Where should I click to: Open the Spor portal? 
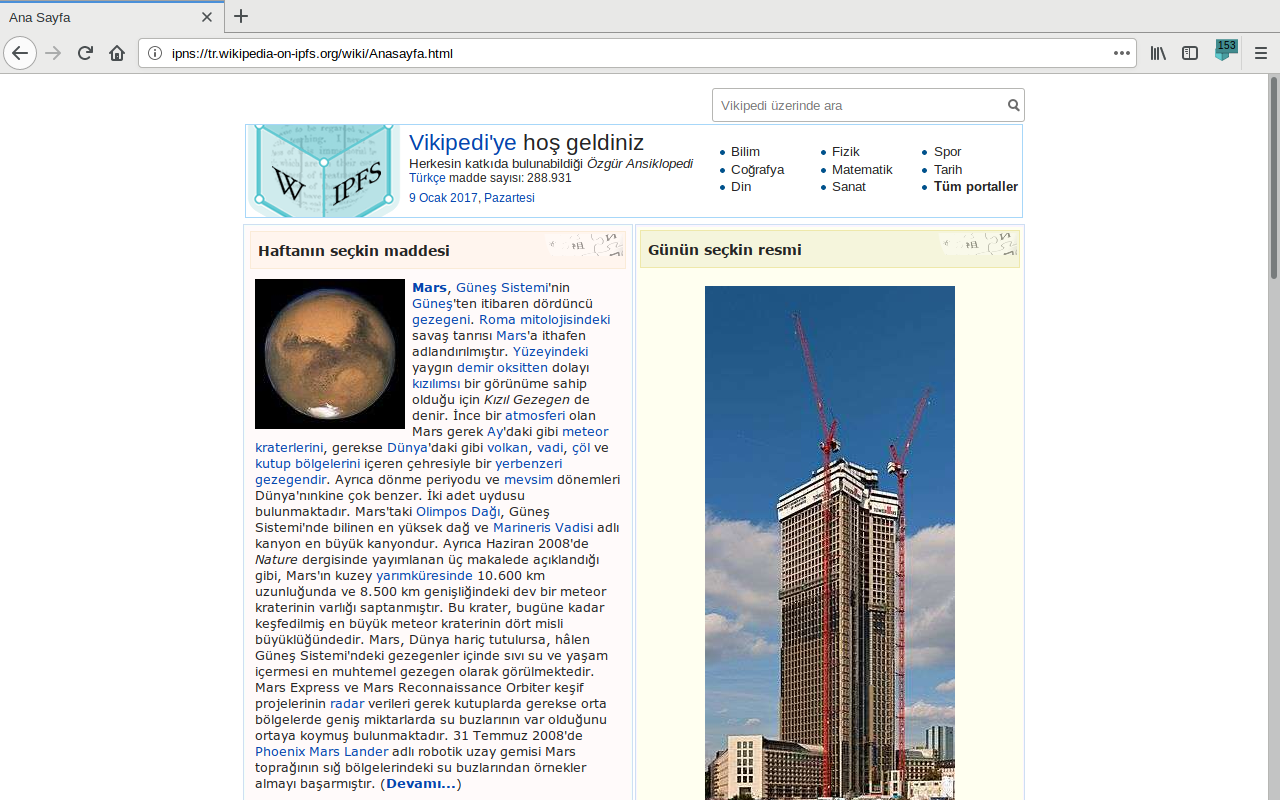[x=948, y=152]
